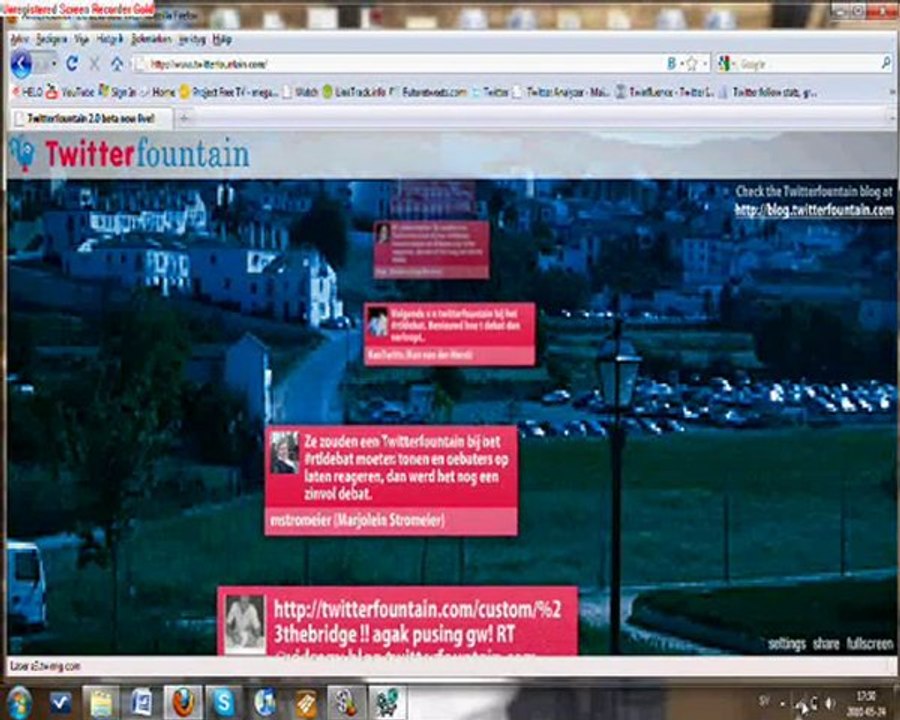Open Skype from the taskbar
This screenshot has width=900, height=720.
224,703
